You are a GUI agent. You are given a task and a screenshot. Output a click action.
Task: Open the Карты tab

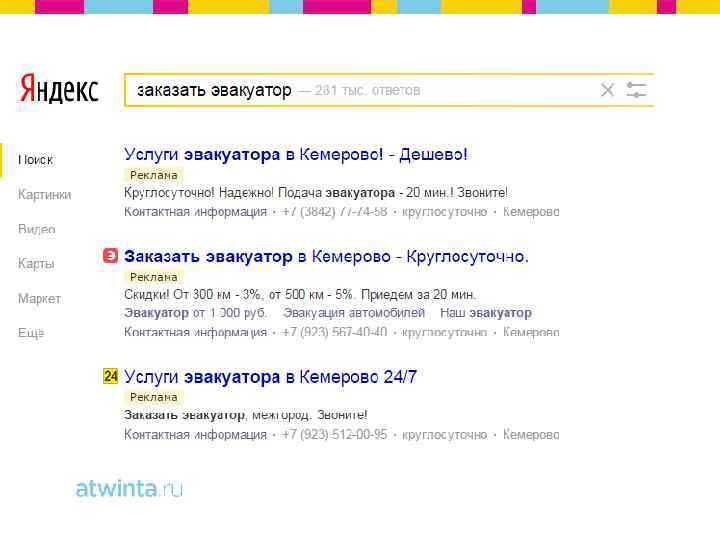tap(36, 264)
